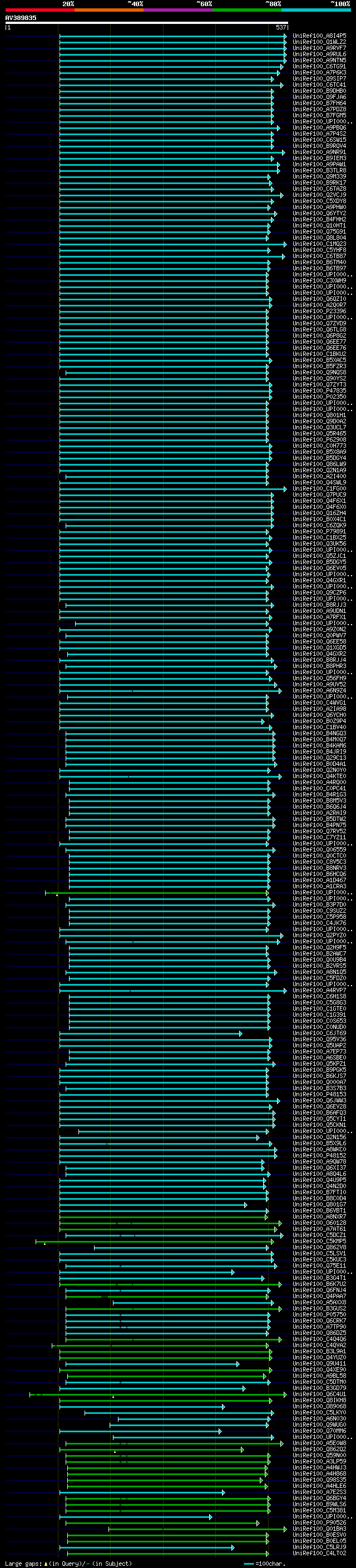Screen dimensions: 356x1568
Task: Click the red ~20% identity legend segment
Action: click(x=39, y=10)
